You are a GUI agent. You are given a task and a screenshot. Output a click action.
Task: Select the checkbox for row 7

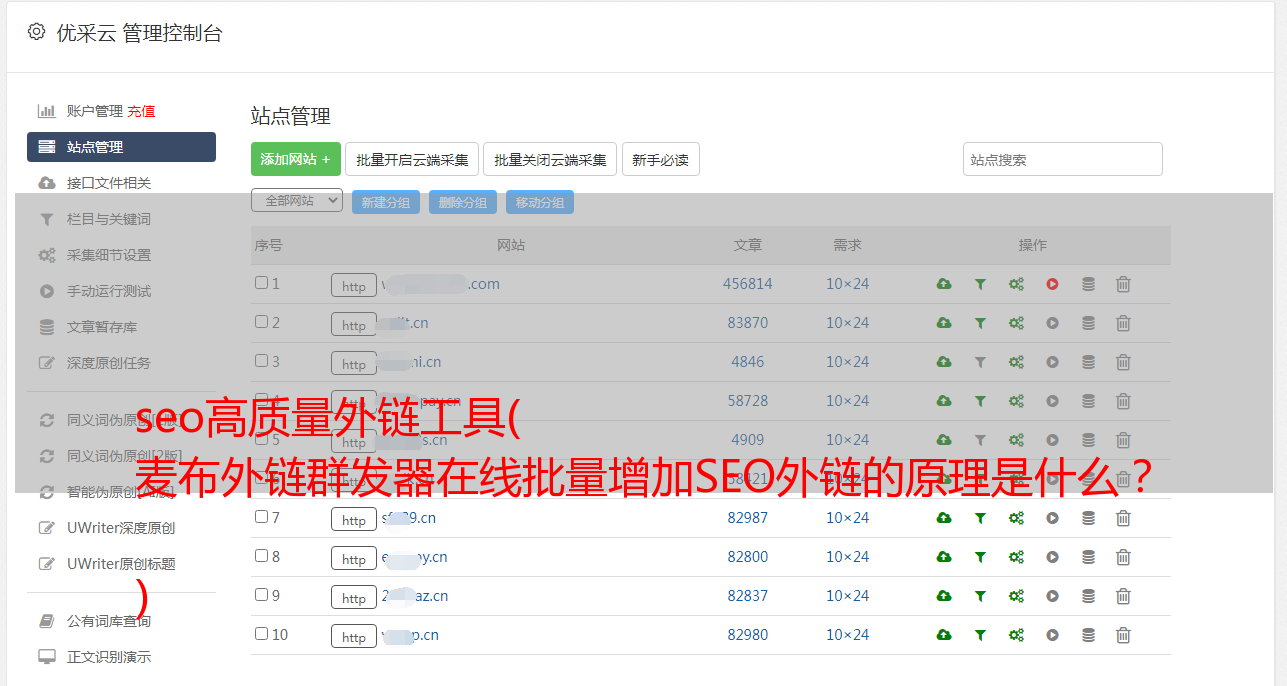point(261,517)
